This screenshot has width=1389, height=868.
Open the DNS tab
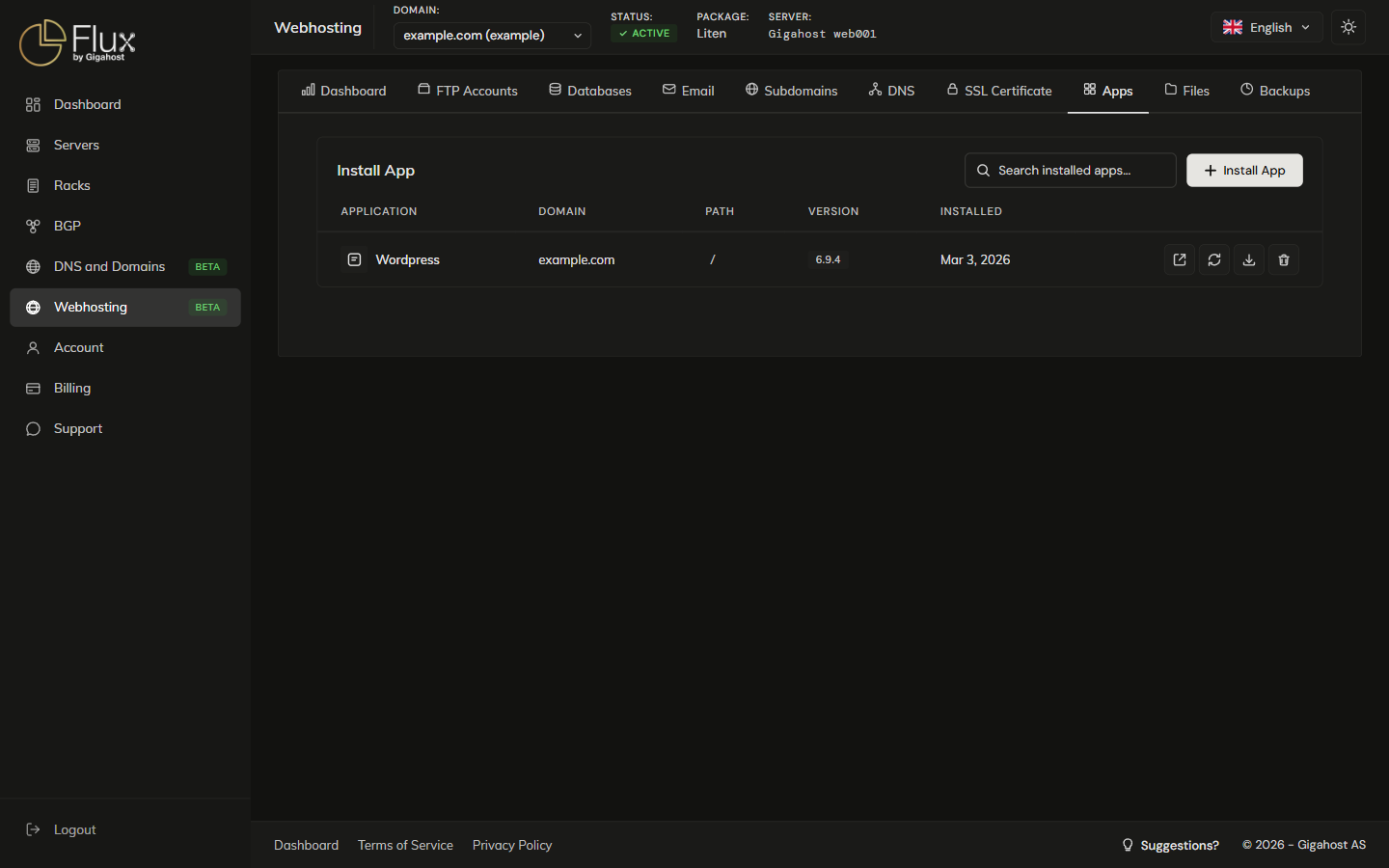pos(892,91)
